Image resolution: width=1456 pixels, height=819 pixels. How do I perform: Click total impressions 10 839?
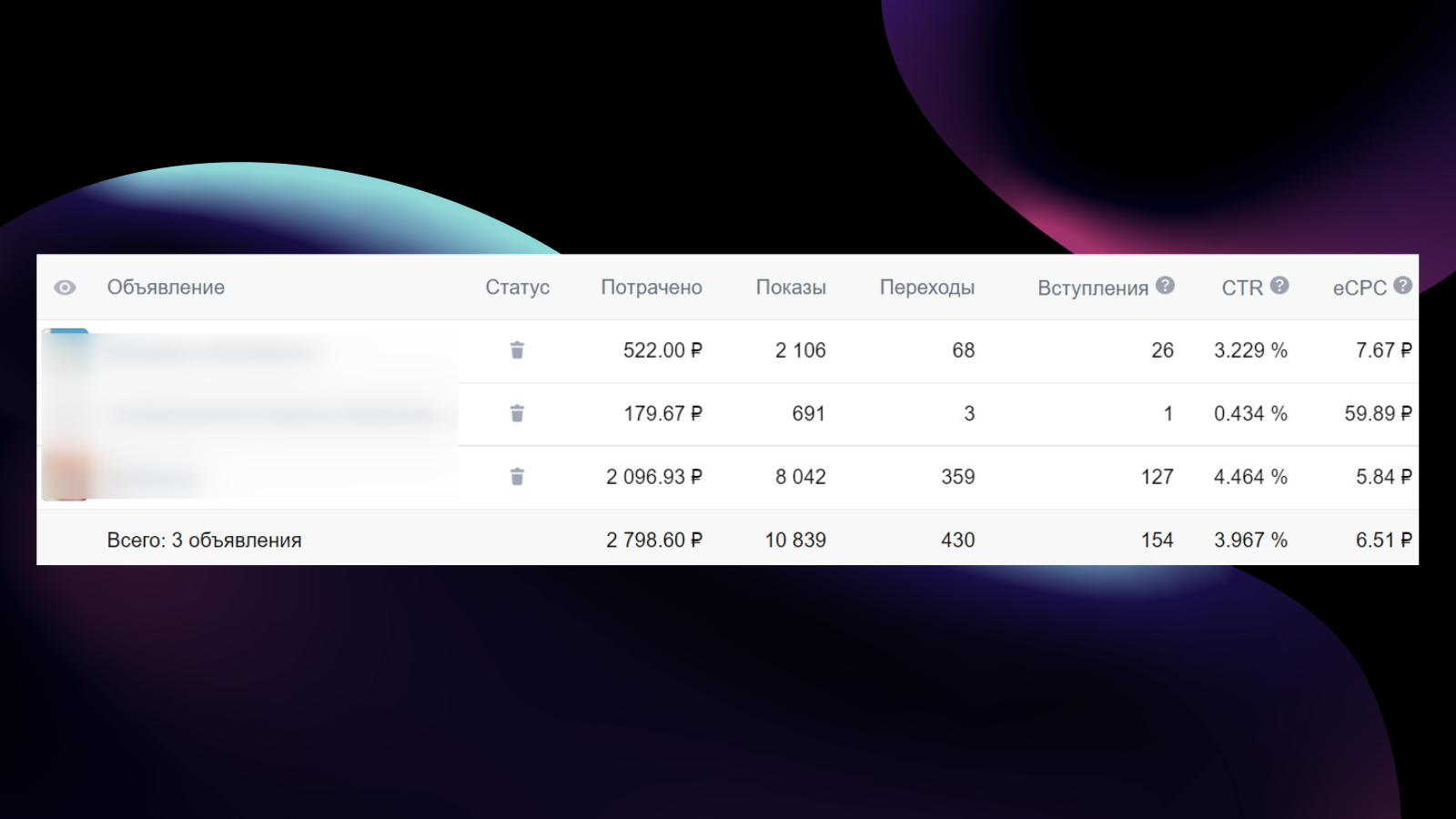click(795, 541)
